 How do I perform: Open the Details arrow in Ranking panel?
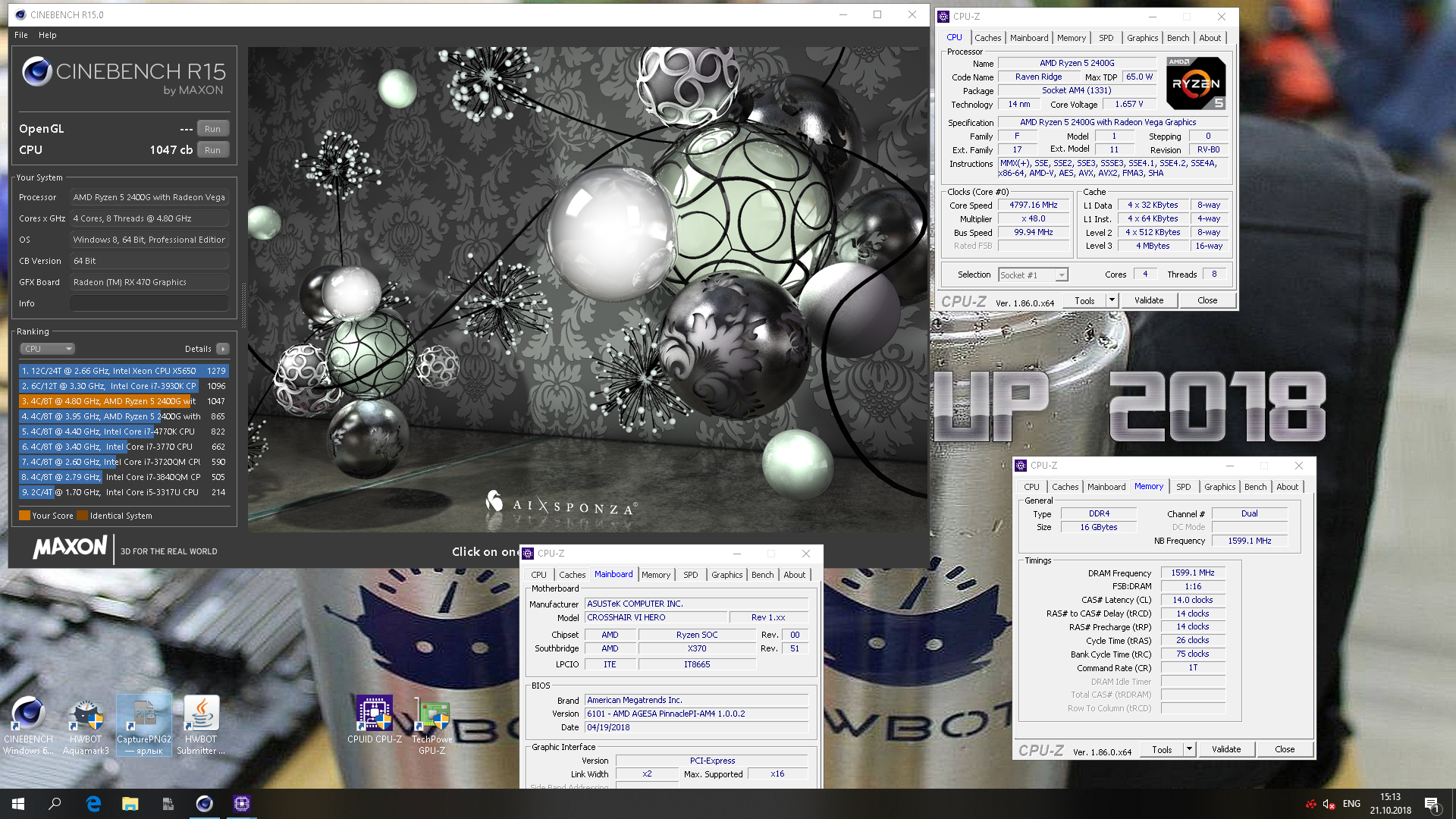pos(222,349)
